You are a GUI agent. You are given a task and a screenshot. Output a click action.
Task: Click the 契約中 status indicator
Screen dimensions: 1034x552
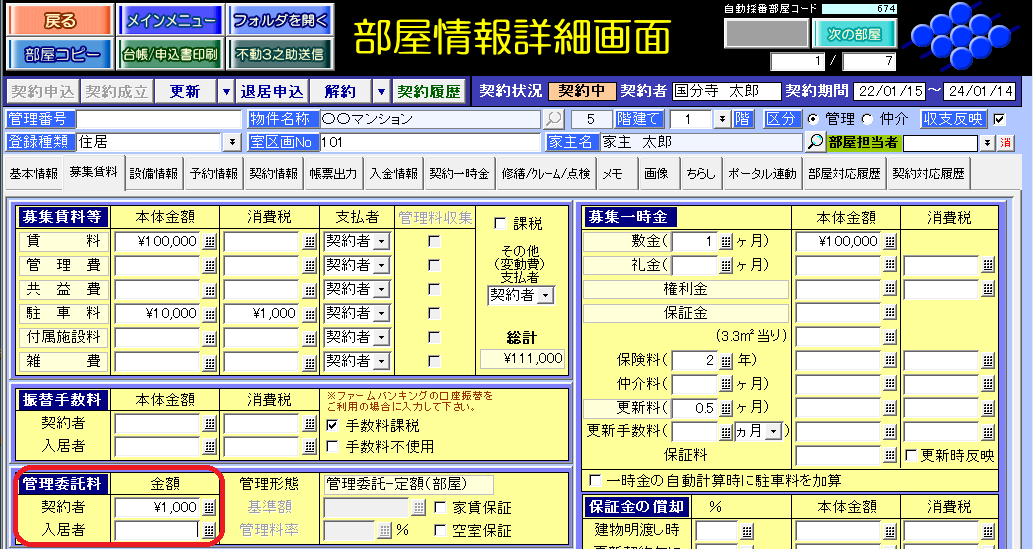(581, 92)
